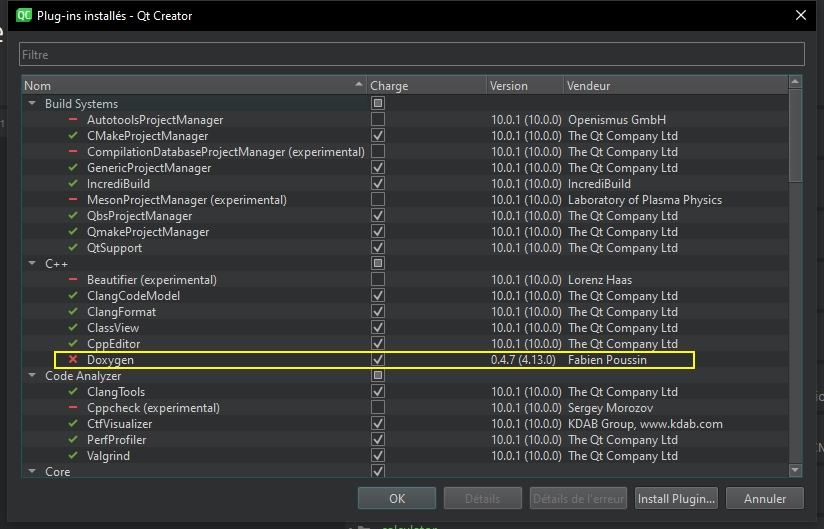Click green checkmark icon beside CtfVisualizer
824x529 pixels.
[x=73, y=423]
